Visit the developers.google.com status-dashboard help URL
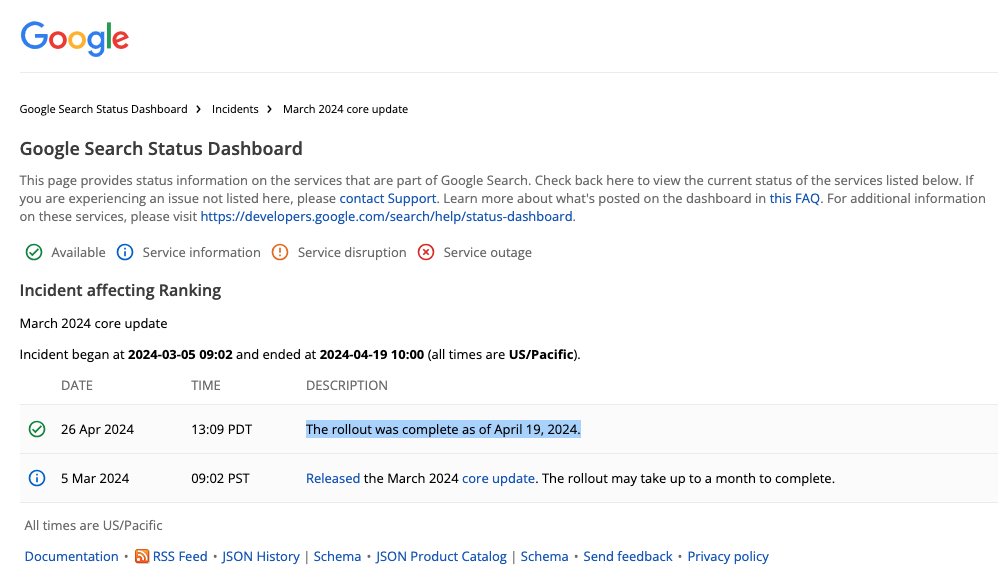1002x584 pixels. tap(386, 216)
